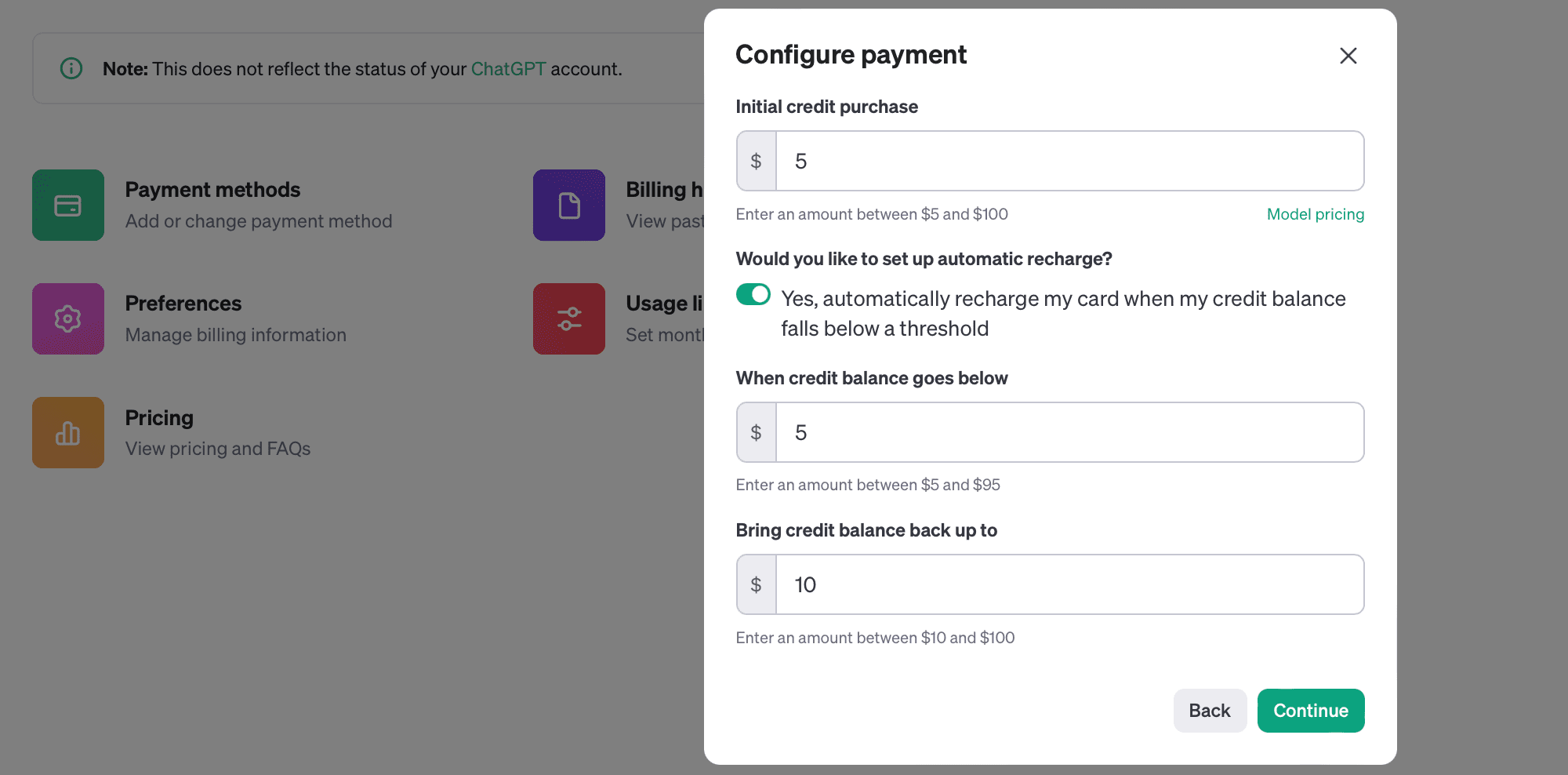1568x775 pixels.
Task: Close the Configure payment dialog
Action: pyautogui.click(x=1348, y=56)
